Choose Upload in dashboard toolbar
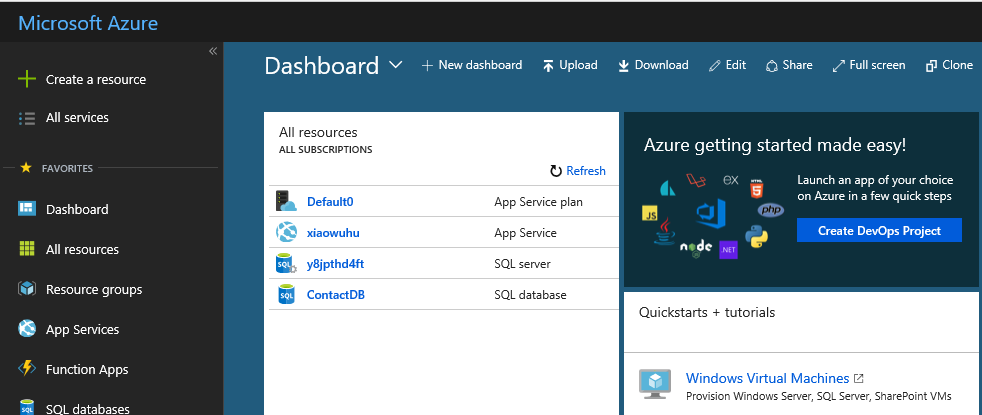982x415 pixels. pyautogui.click(x=570, y=65)
